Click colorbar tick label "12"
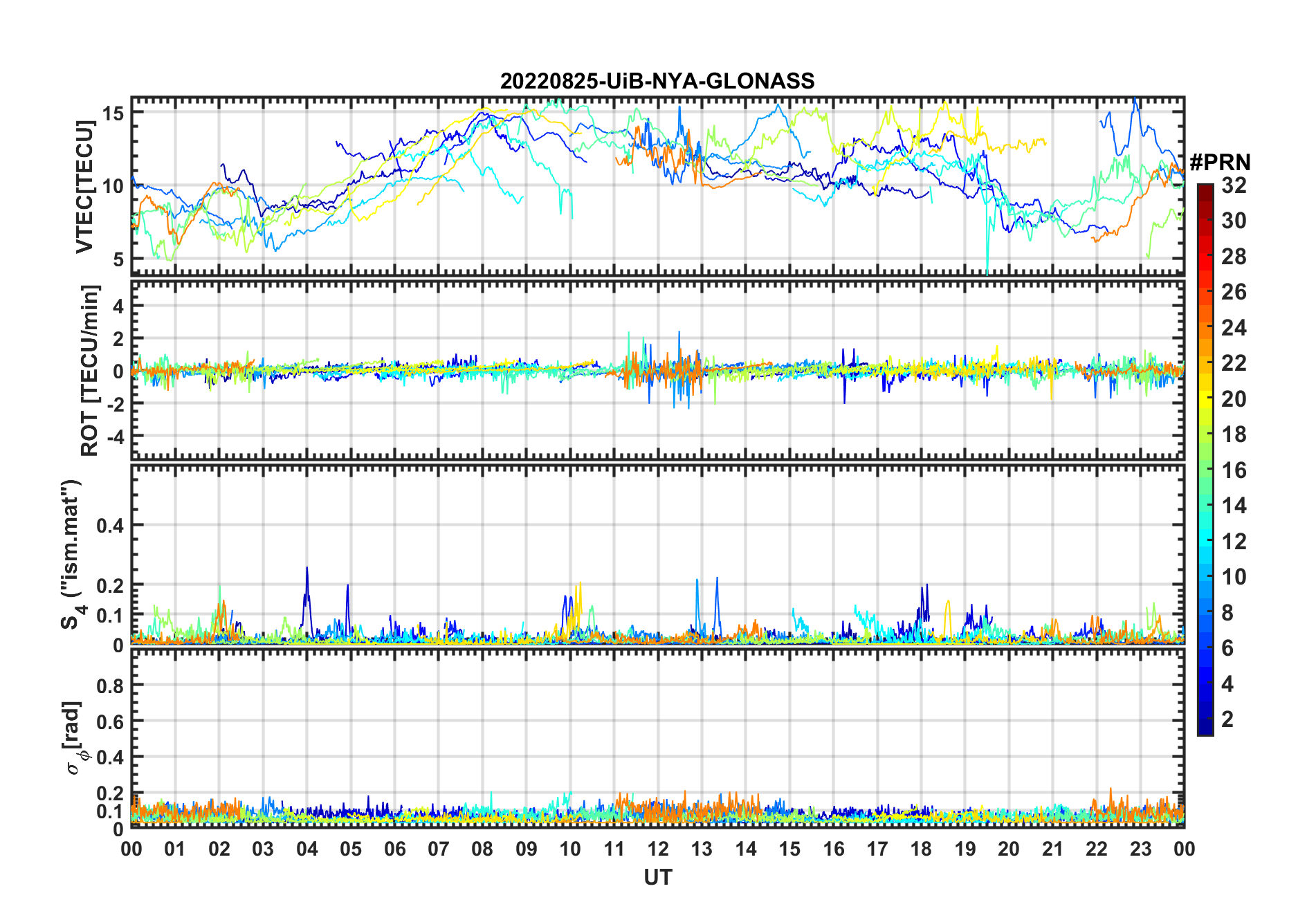 1234,541
